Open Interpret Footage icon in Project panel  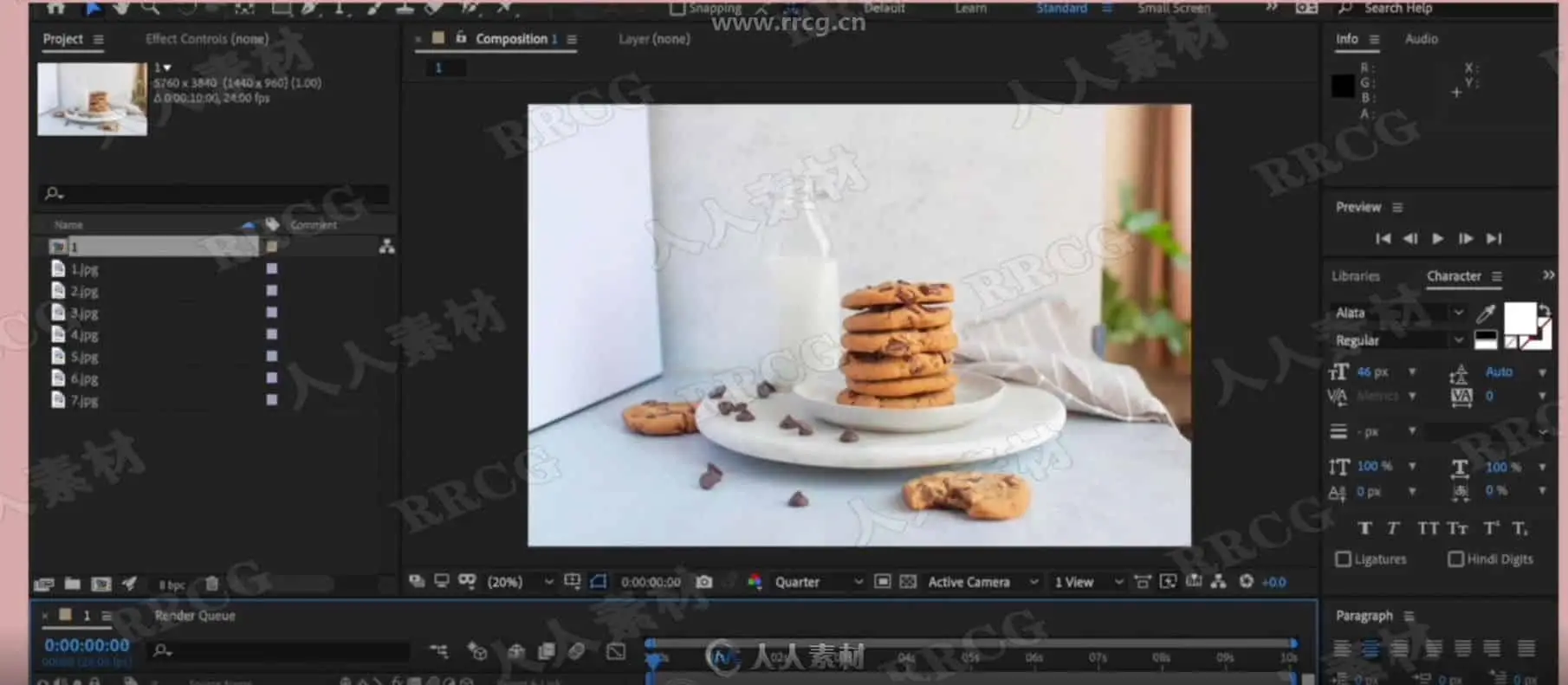point(44,584)
